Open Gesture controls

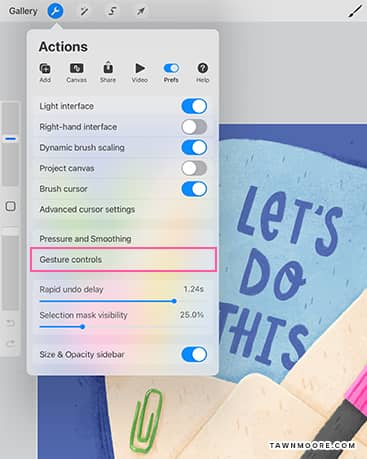pos(123,260)
